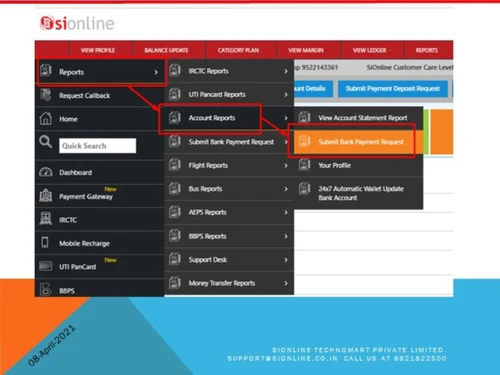Select Submit Bank Payment Request submenu label
This screenshot has height=375, width=500.
click(x=361, y=142)
